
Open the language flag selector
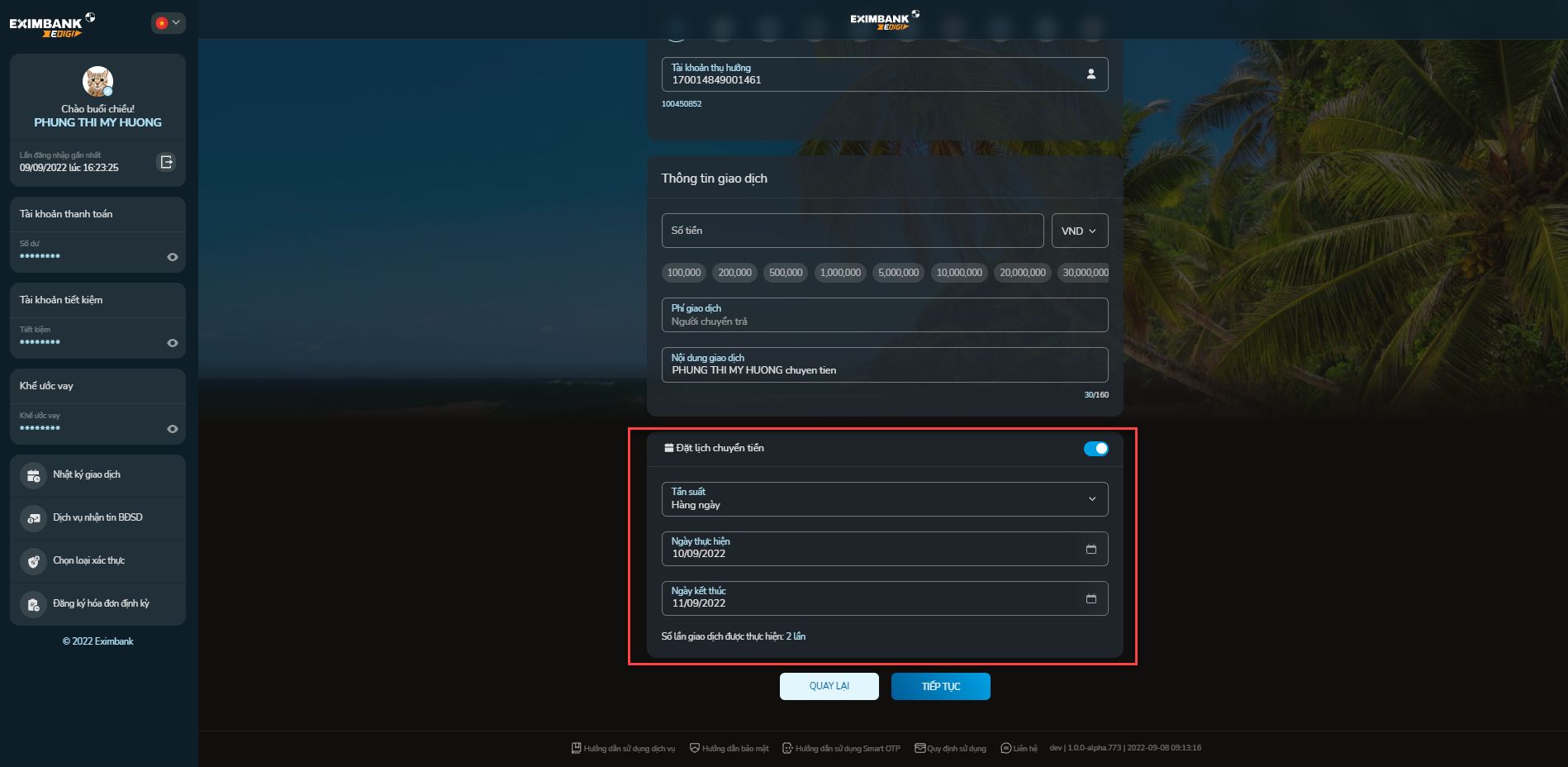(168, 23)
